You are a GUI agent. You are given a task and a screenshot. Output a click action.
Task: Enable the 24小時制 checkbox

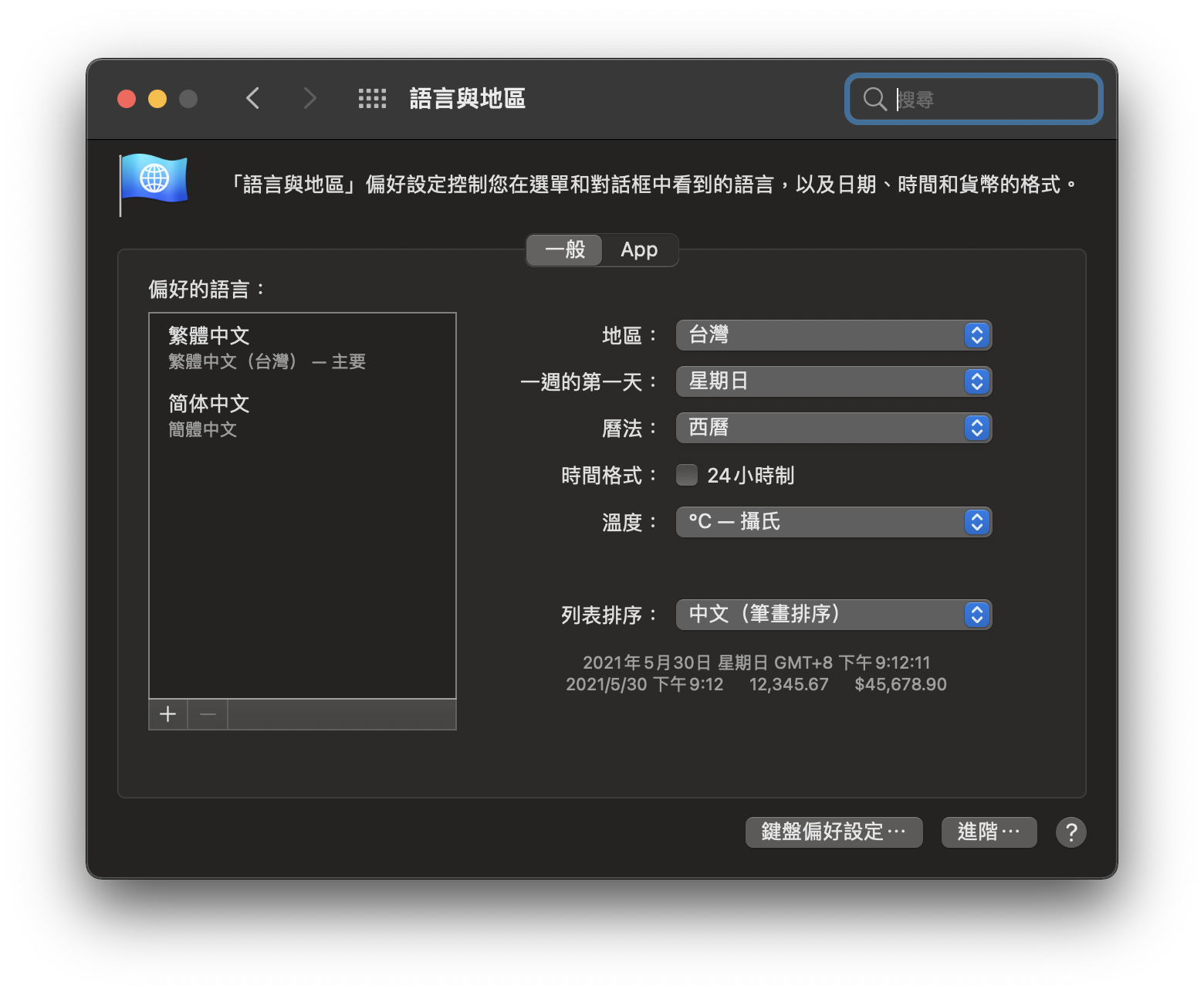[687, 475]
